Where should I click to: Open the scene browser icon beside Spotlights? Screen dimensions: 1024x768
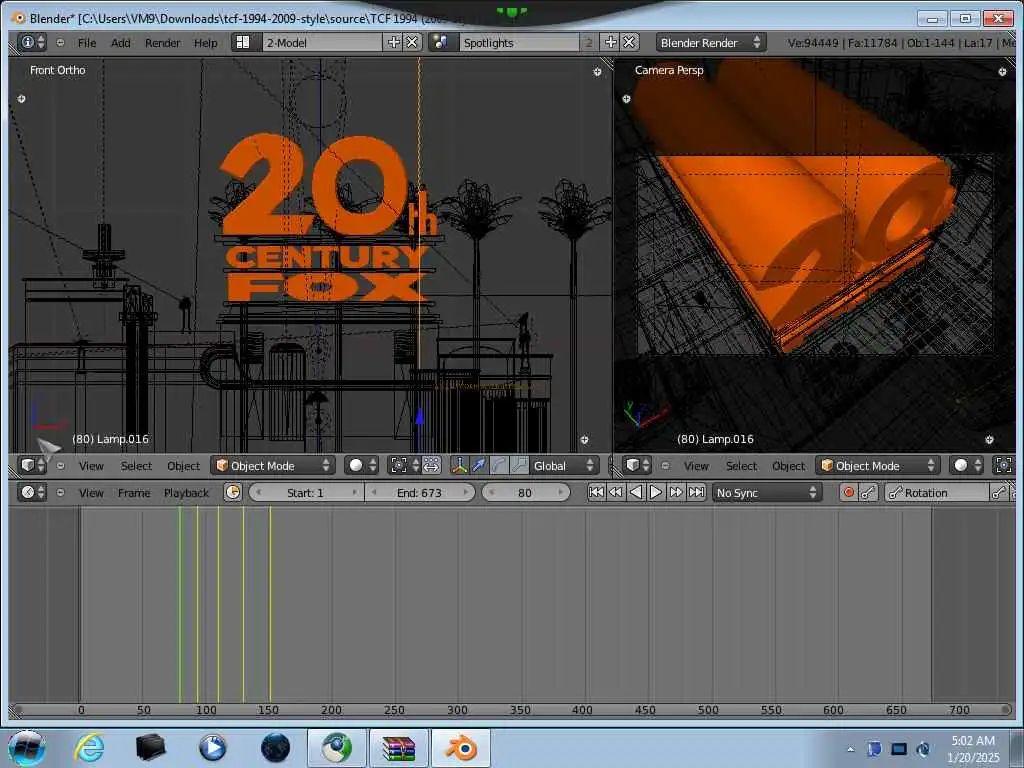(x=441, y=42)
